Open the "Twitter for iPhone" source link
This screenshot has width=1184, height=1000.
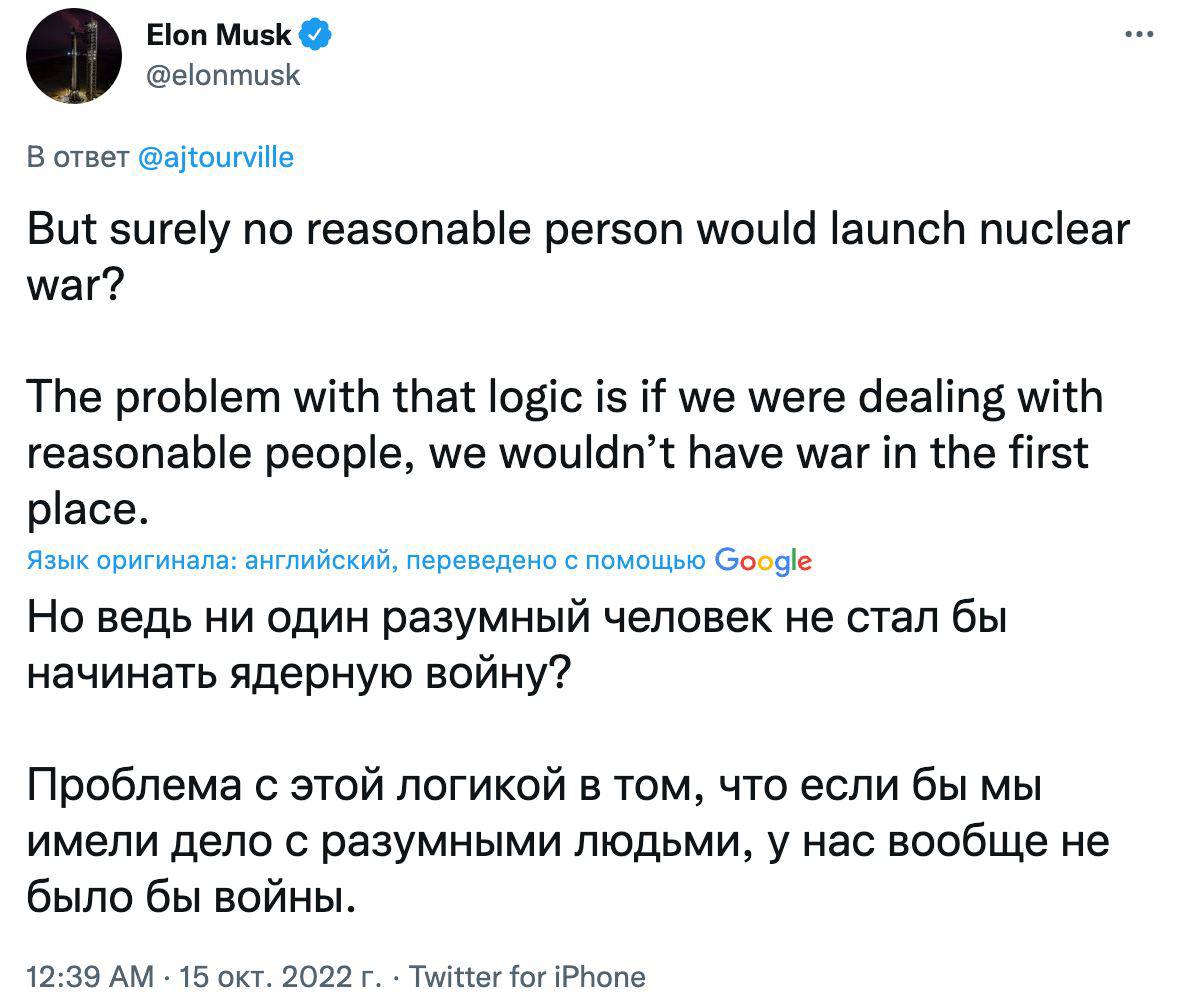(x=528, y=975)
